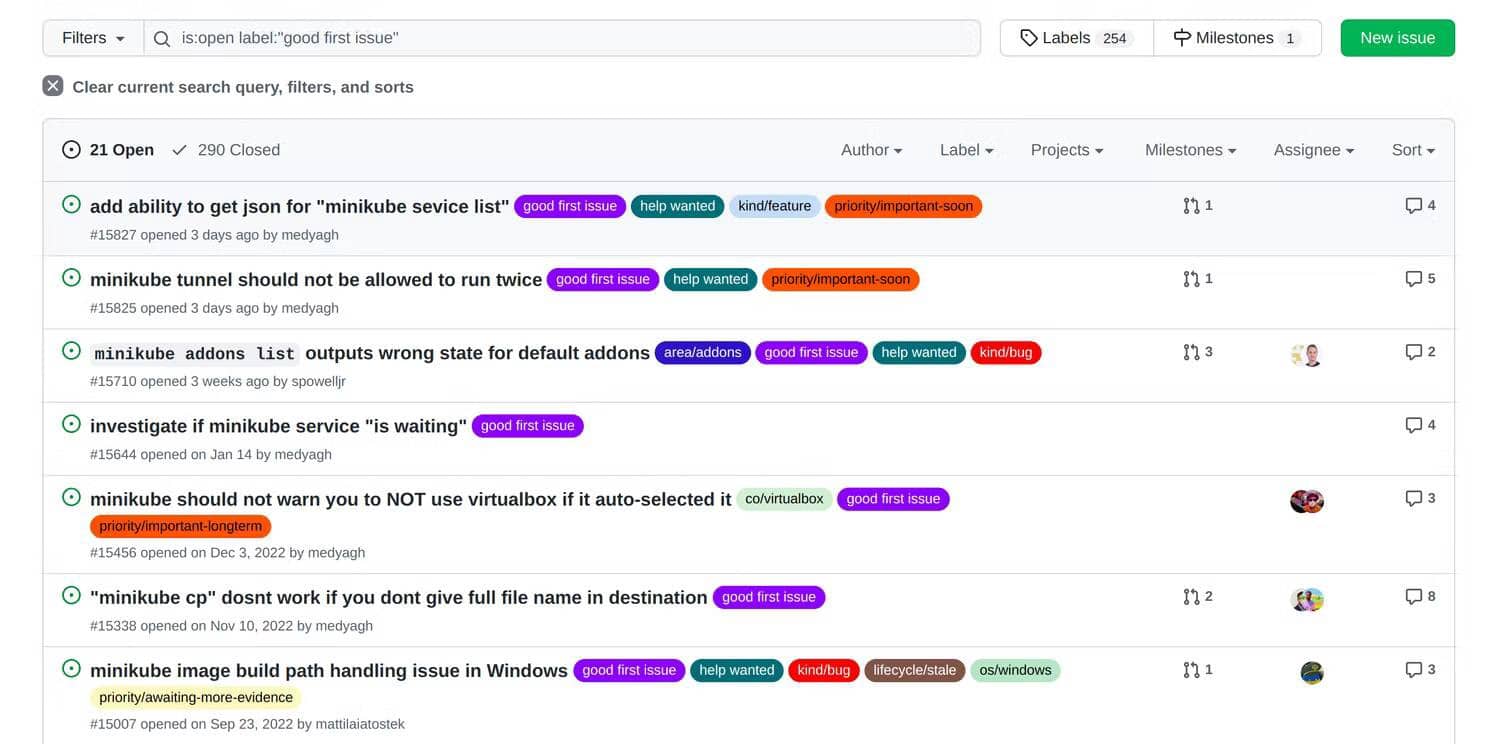Click area/addons label
The height and width of the screenshot is (744, 1500).
703,352
